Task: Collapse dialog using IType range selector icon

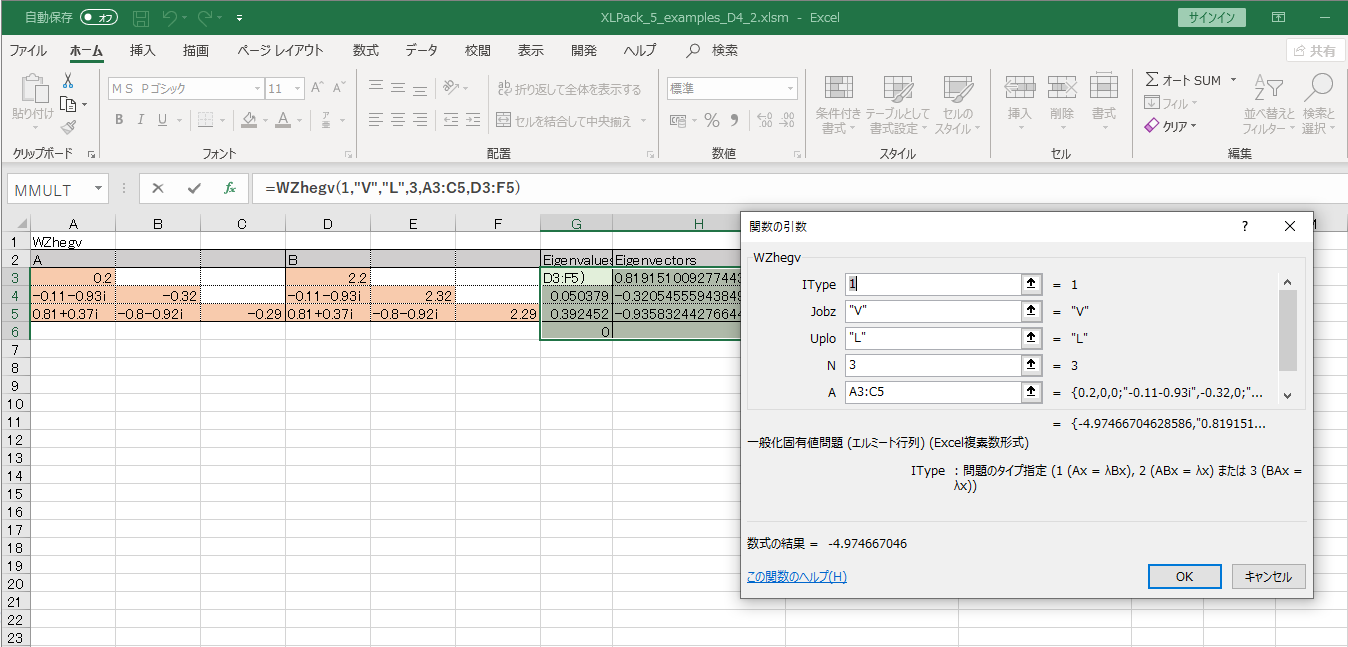Action: coord(1029,285)
